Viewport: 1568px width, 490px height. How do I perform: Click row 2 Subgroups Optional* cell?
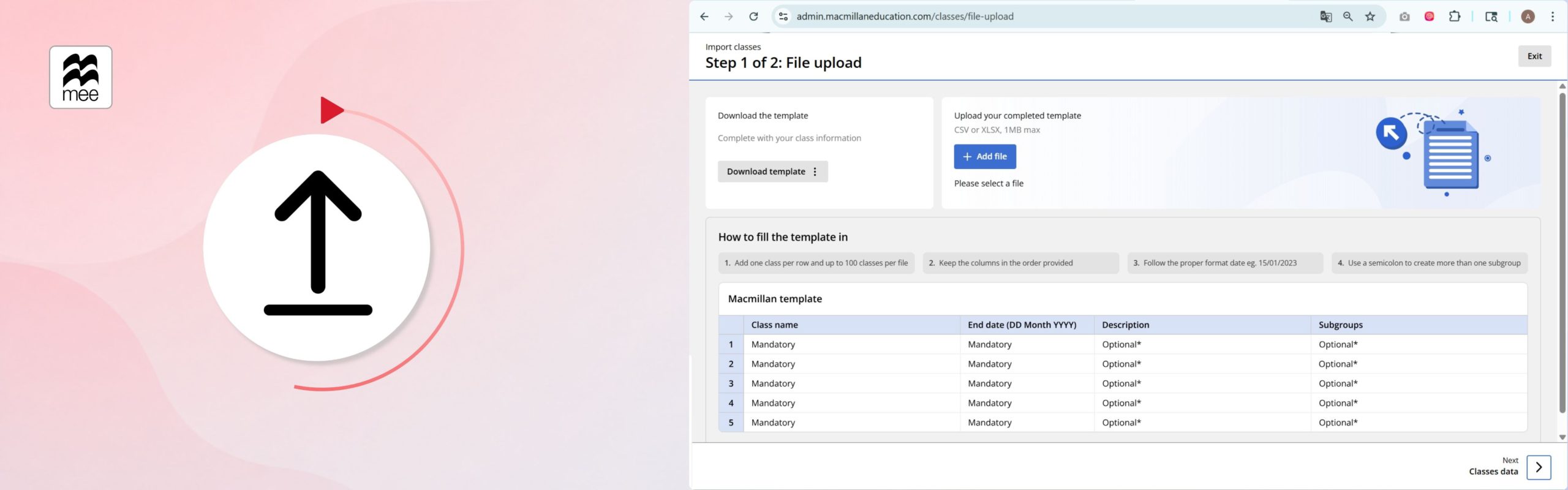(x=1419, y=364)
